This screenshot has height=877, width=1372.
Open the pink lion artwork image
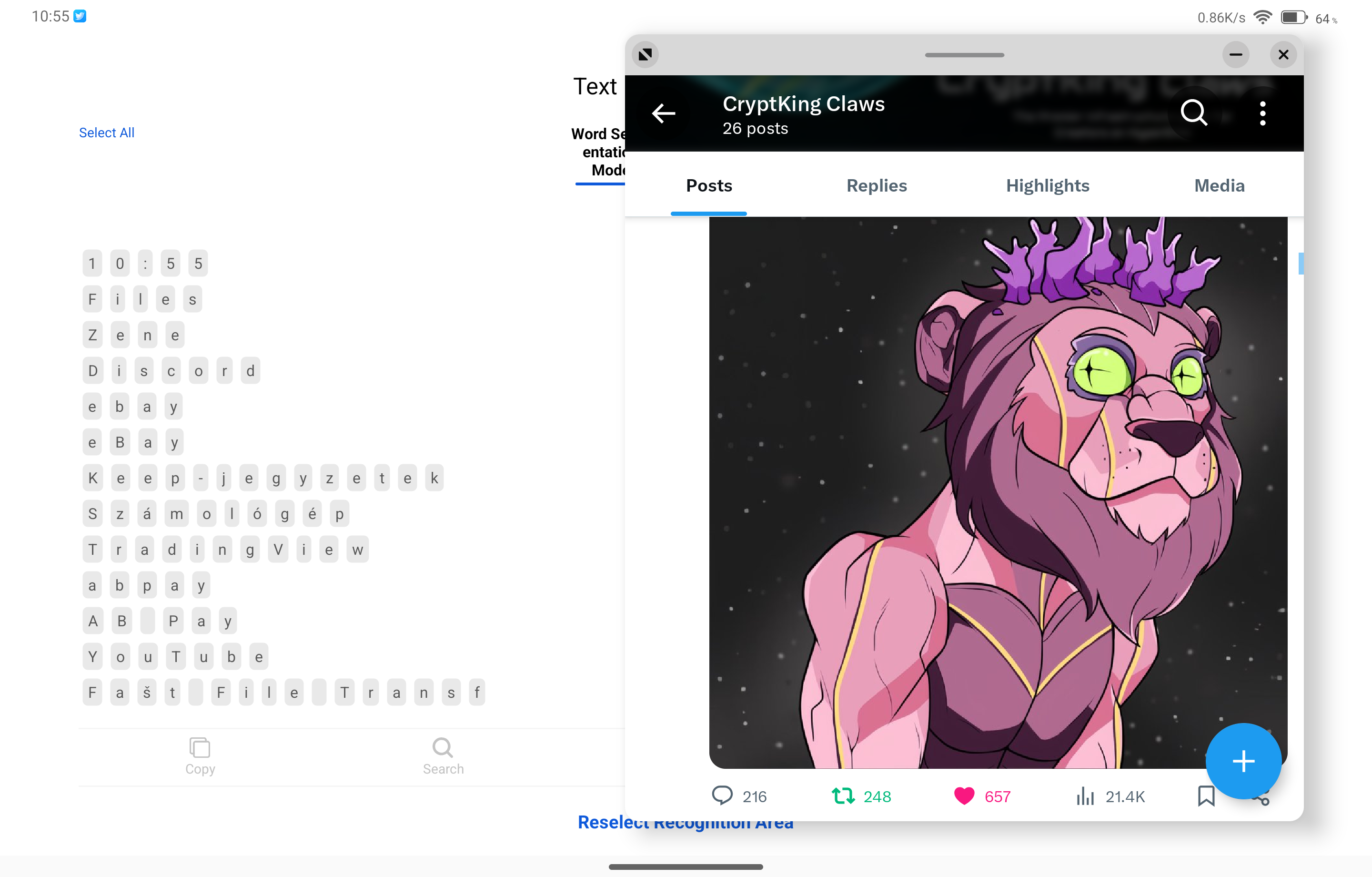point(998,491)
